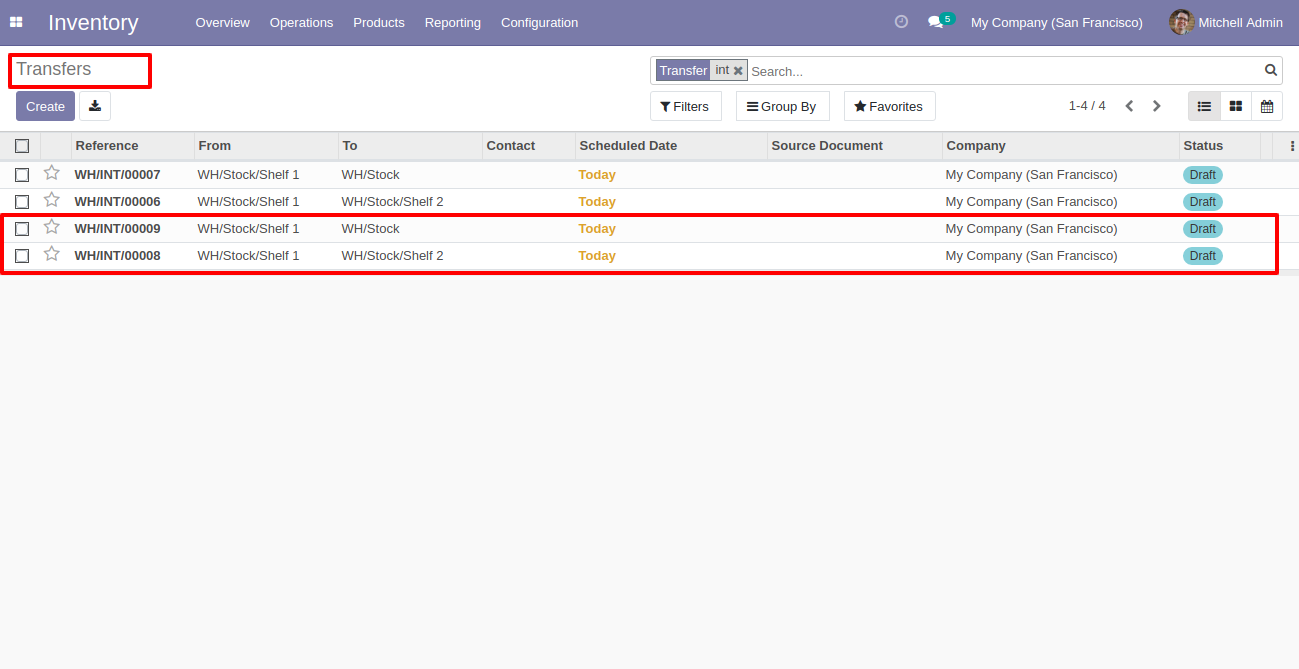Open the Favorites dropdown
This screenshot has height=669, width=1299.
(889, 106)
